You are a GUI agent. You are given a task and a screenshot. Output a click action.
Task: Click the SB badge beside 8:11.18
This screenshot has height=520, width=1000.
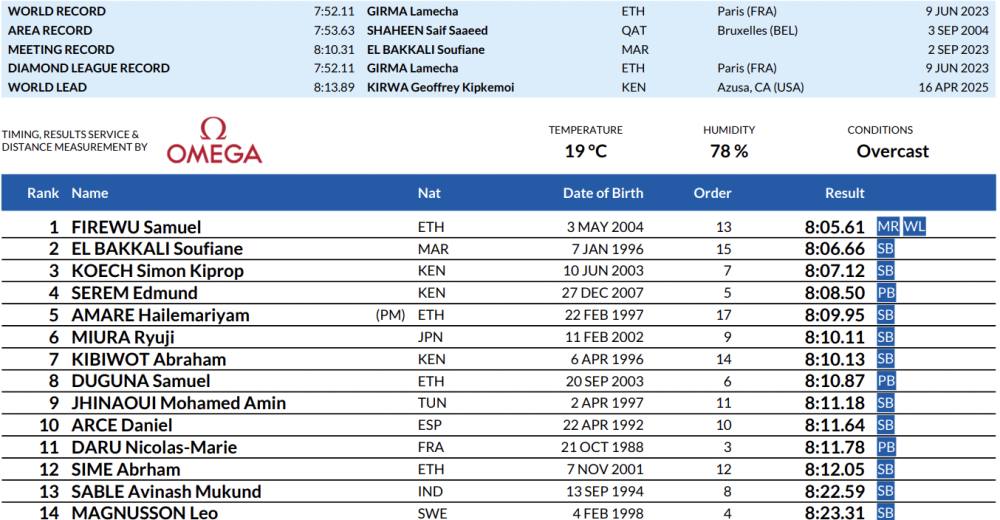[x=885, y=403]
